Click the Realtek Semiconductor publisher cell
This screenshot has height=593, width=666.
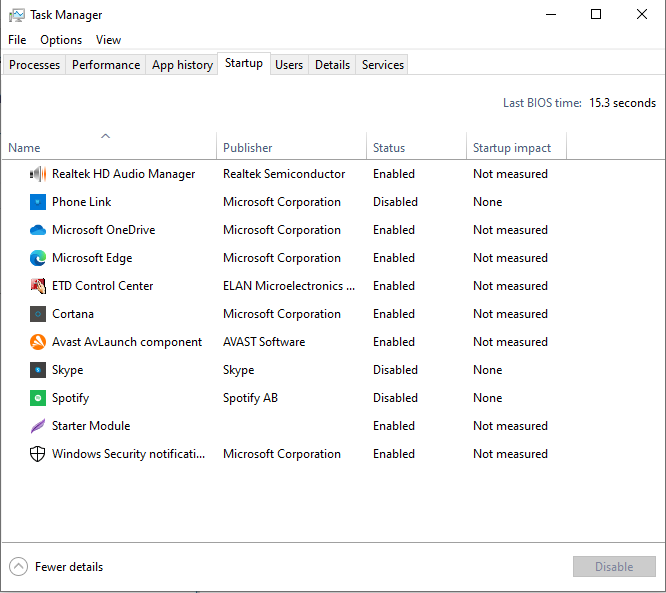(284, 174)
